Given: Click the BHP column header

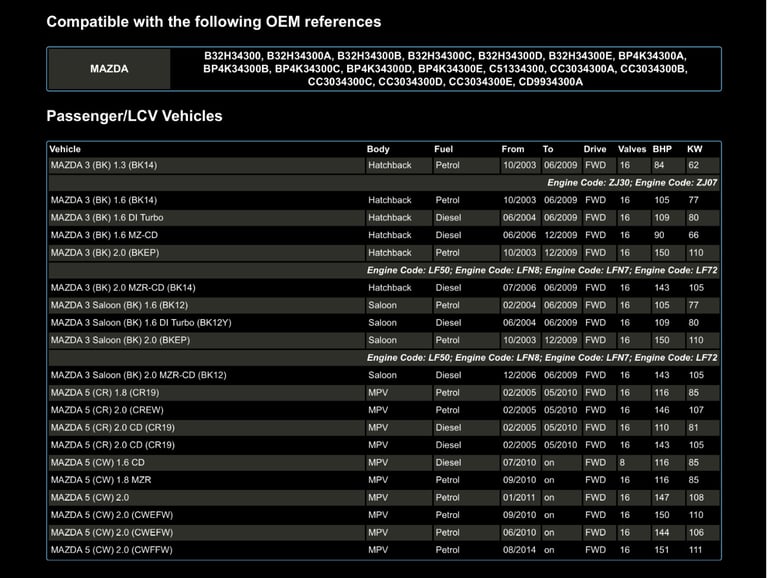Looking at the screenshot, I should point(662,149).
